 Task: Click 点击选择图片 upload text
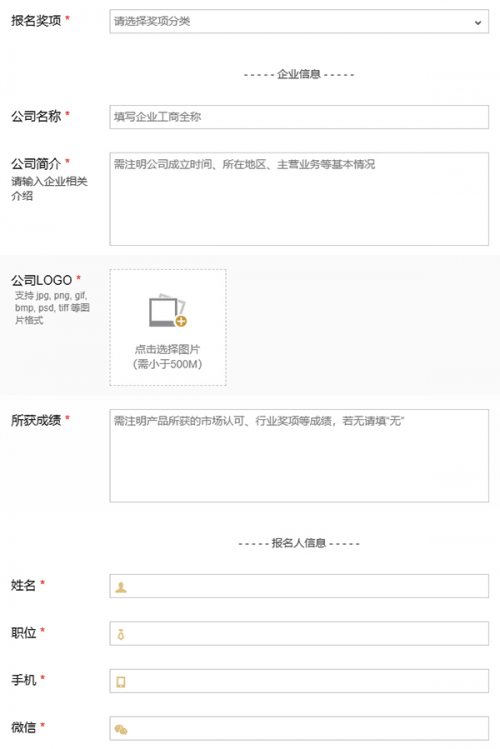[167, 349]
